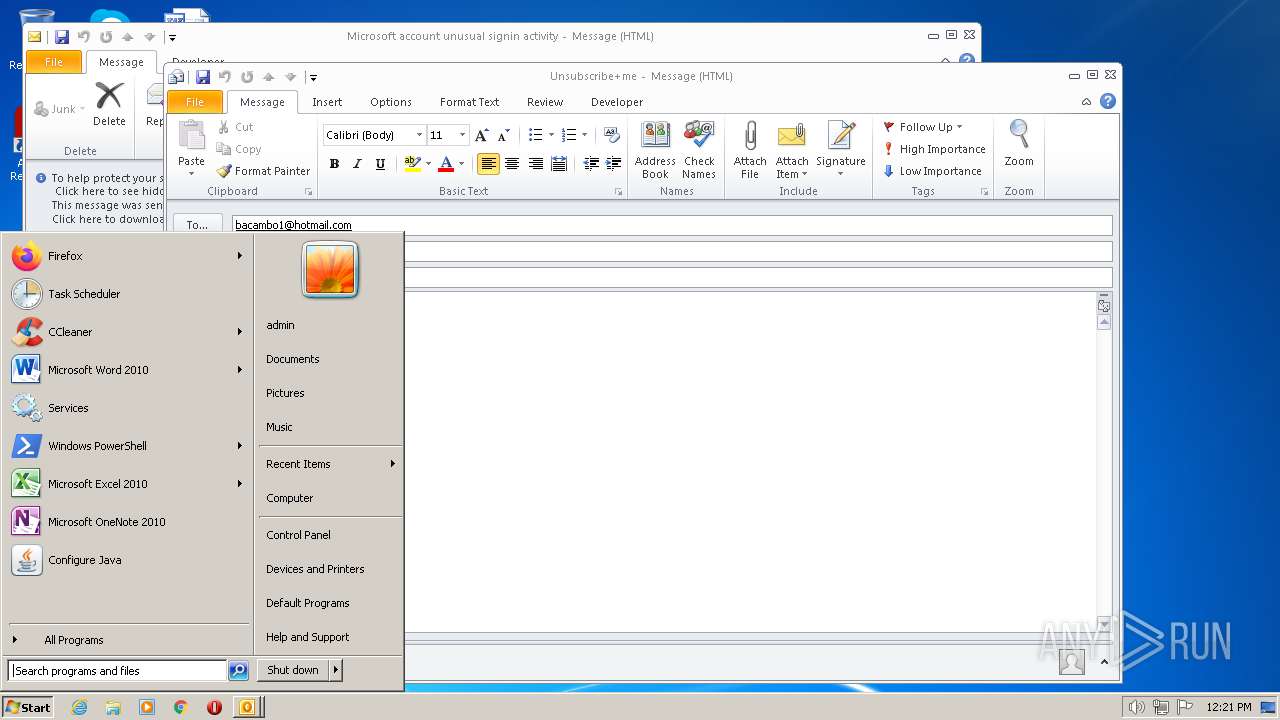Open bullets style dropdown arrow
Screen dimensions: 1280x720
click(551, 135)
